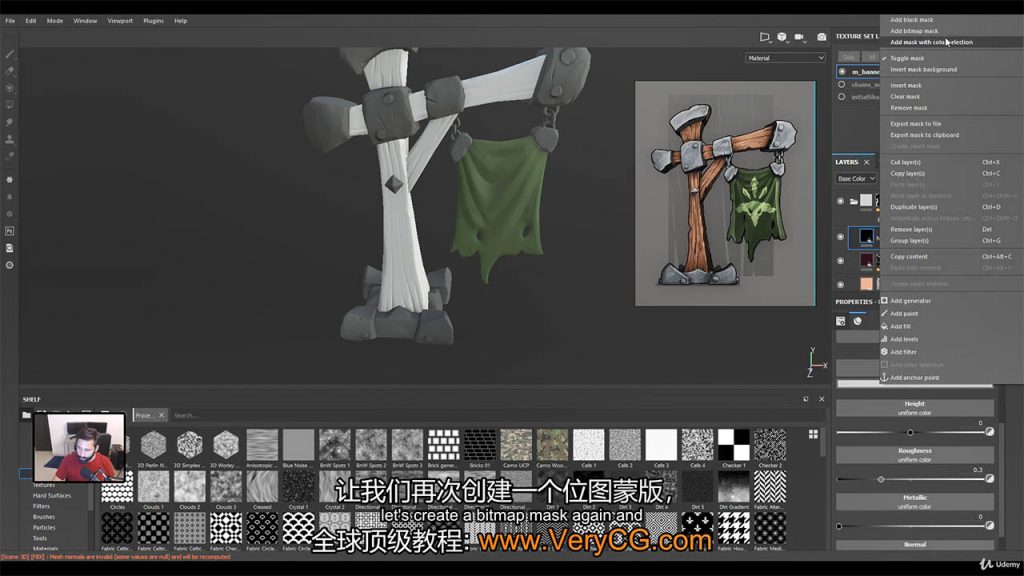The image size is (1024, 576).
Task: Click the Roughness uniform color button
Action: coord(914,455)
